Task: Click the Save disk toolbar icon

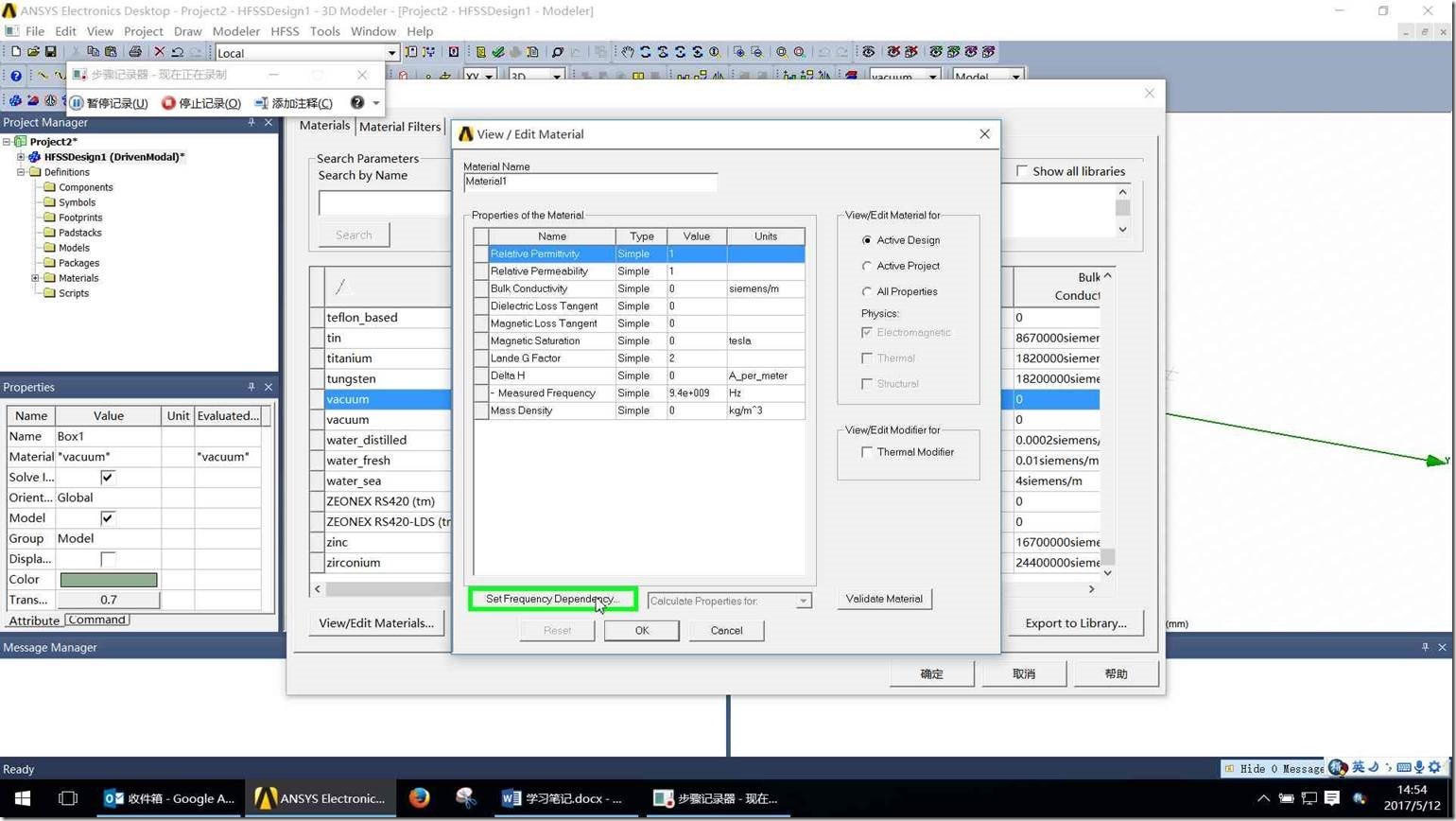Action: tap(50, 52)
